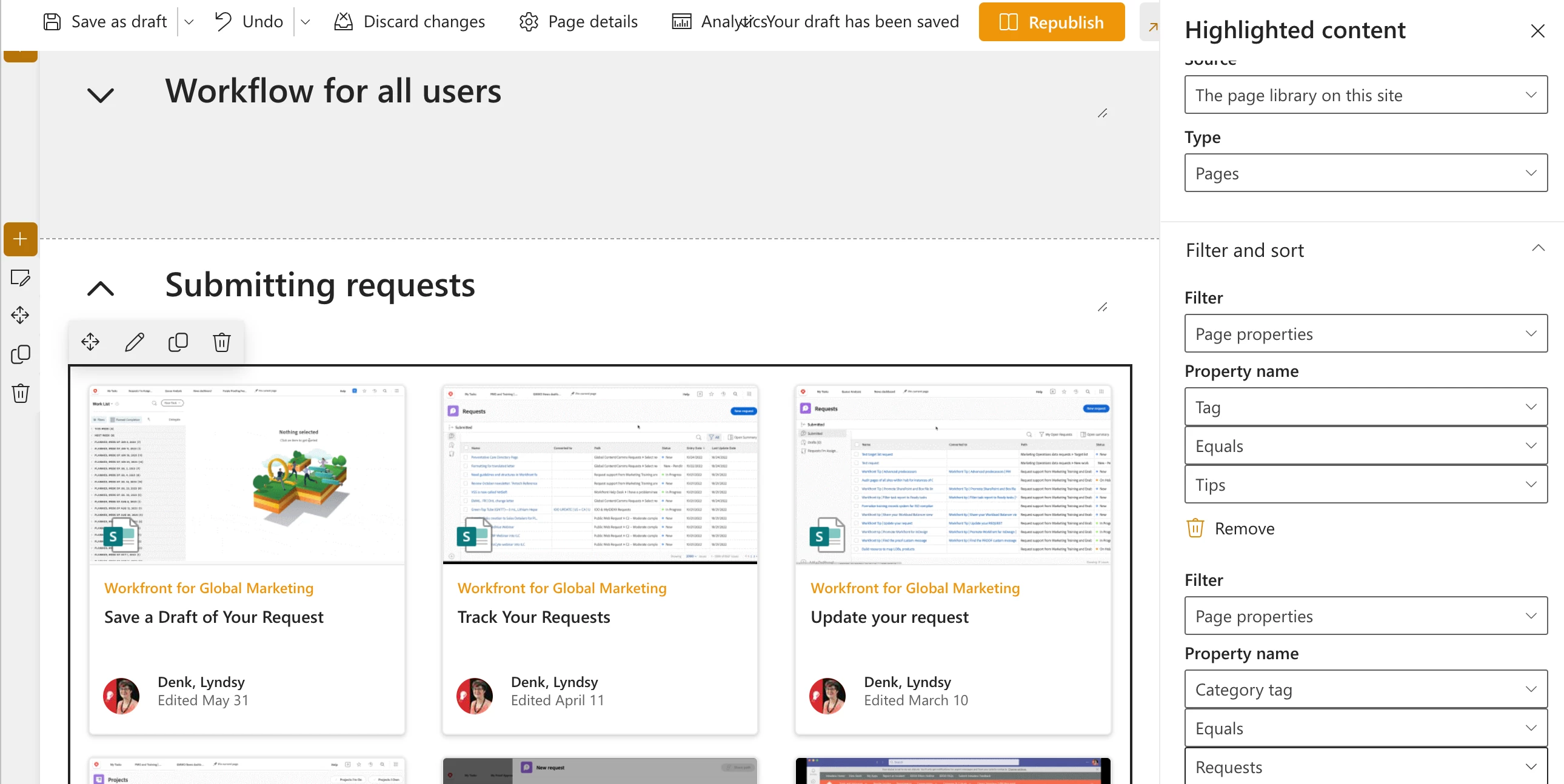Remove the first Tag filter
The image size is (1564, 784).
tap(1231, 528)
